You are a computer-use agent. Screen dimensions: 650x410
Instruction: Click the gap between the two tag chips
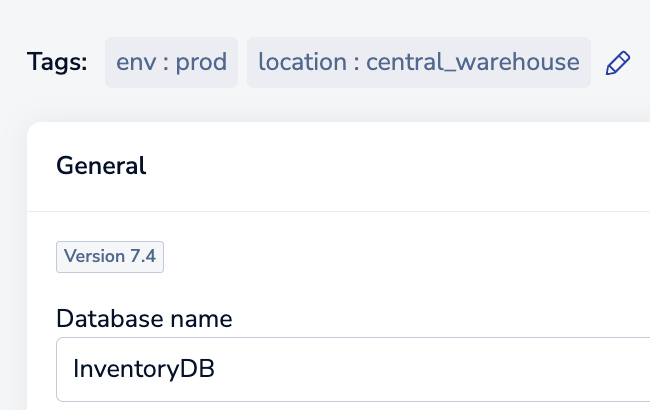(243, 63)
